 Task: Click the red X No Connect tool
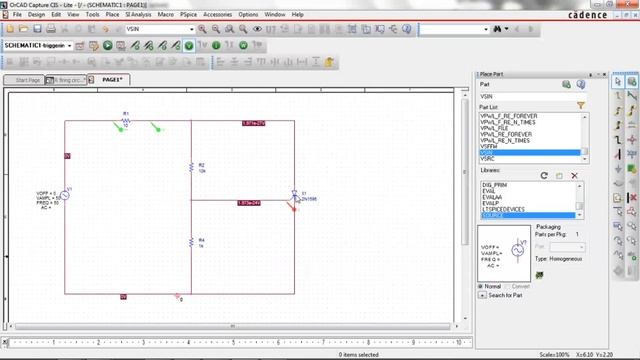[x=632, y=198]
